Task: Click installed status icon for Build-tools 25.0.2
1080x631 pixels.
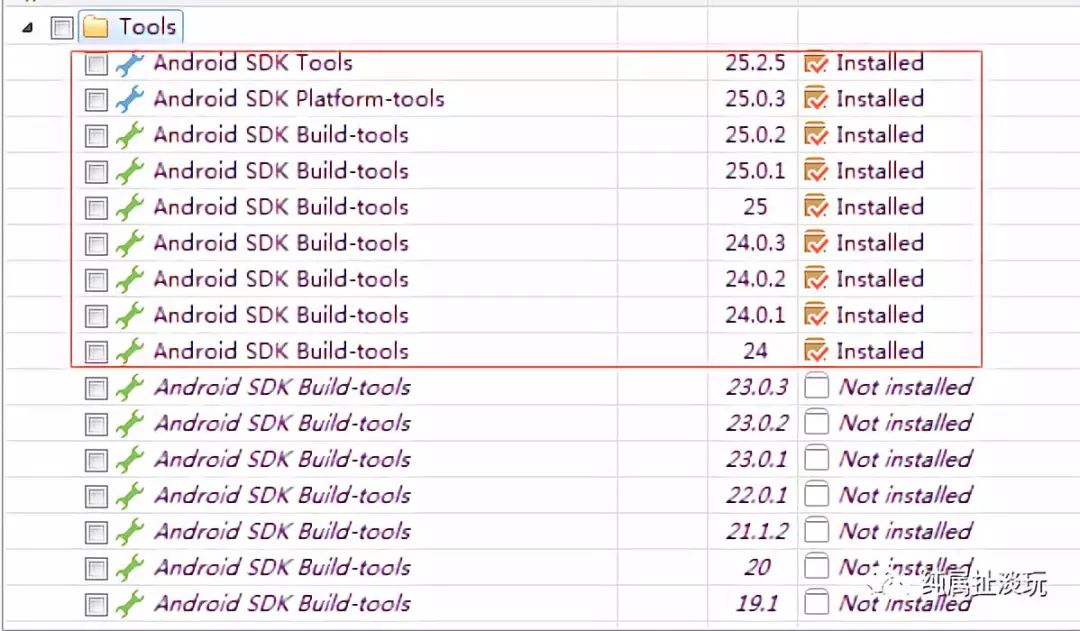Action: pyautogui.click(x=816, y=134)
